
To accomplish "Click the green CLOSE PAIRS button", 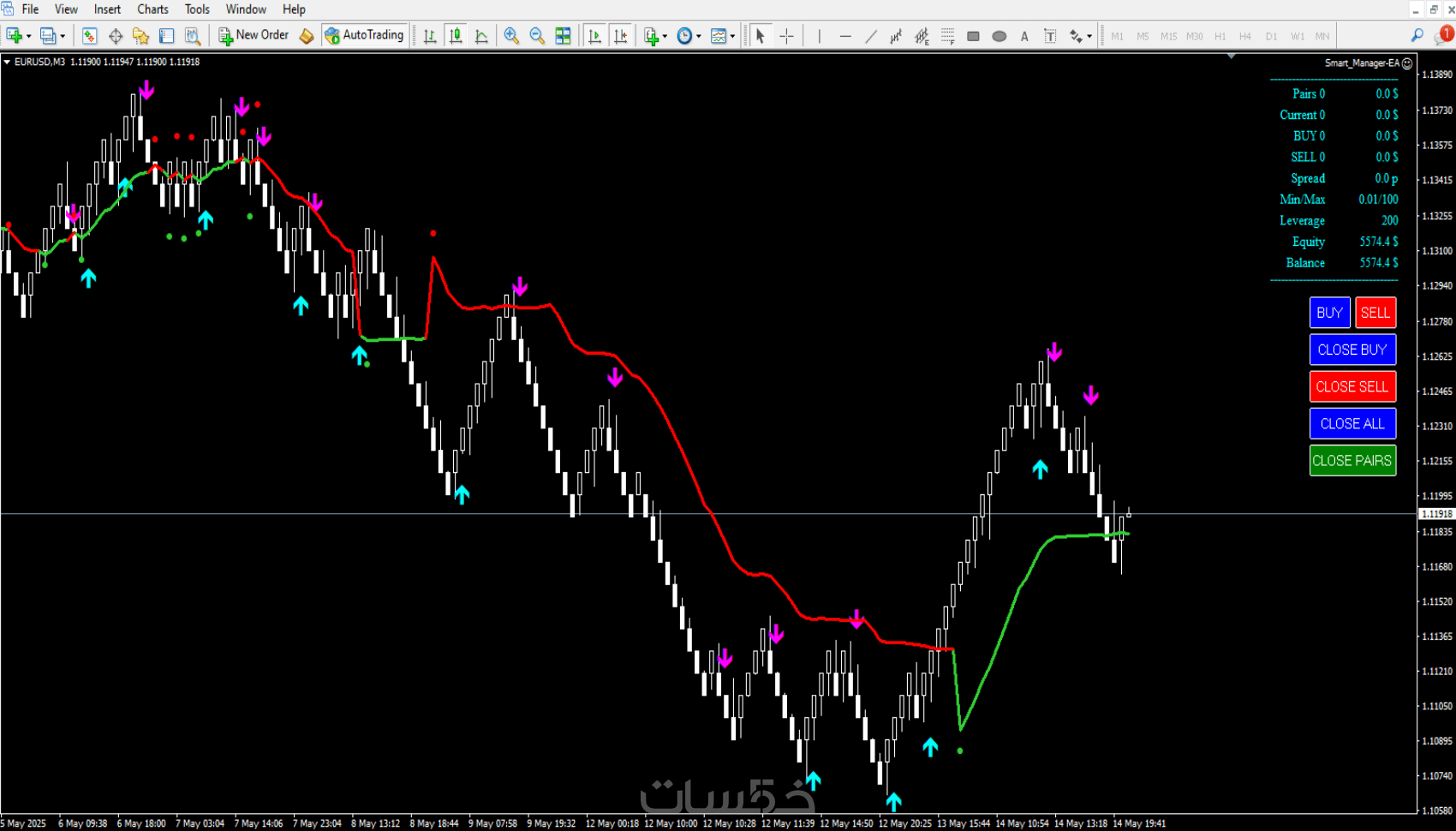I will [x=1352, y=460].
